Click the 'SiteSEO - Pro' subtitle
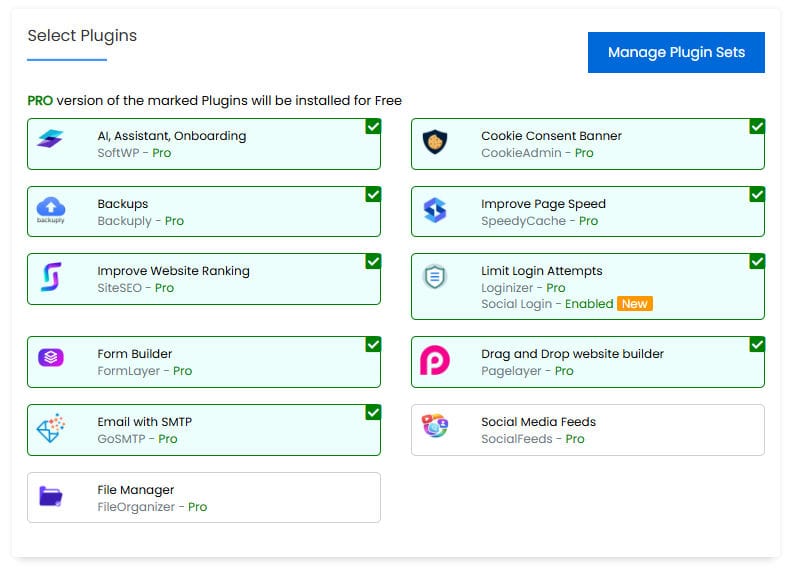The width and height of the screenshot is (799, 568). [x=136, y=288]
